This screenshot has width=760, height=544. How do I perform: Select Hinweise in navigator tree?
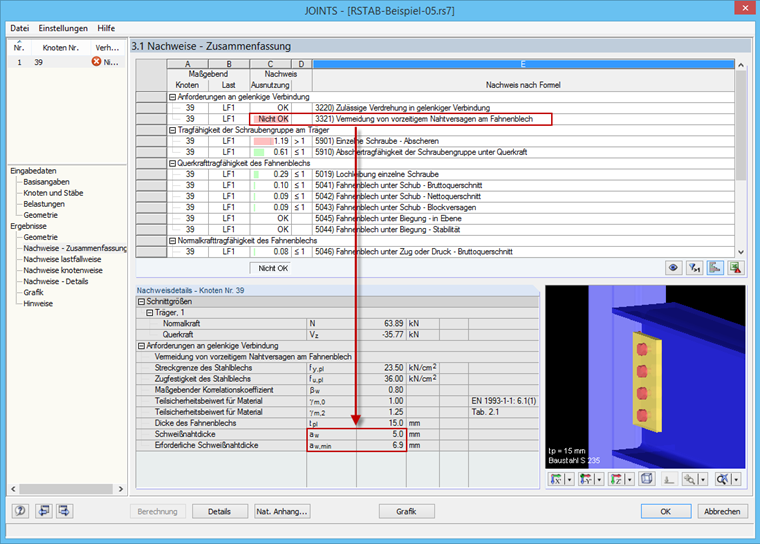(x=38, y=304)
